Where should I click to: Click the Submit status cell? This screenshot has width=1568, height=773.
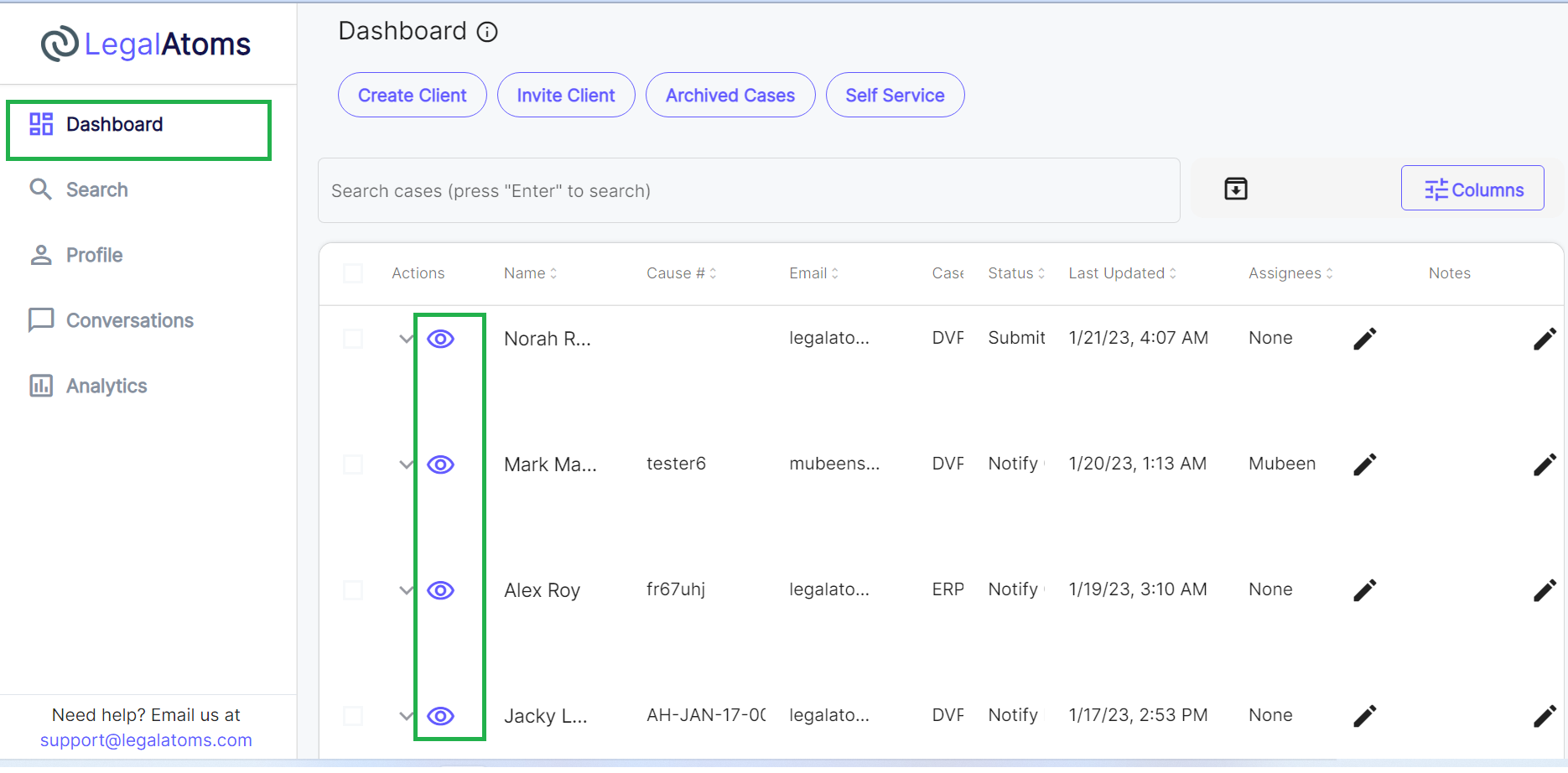pyautogui.click(x=1016, y=338)
